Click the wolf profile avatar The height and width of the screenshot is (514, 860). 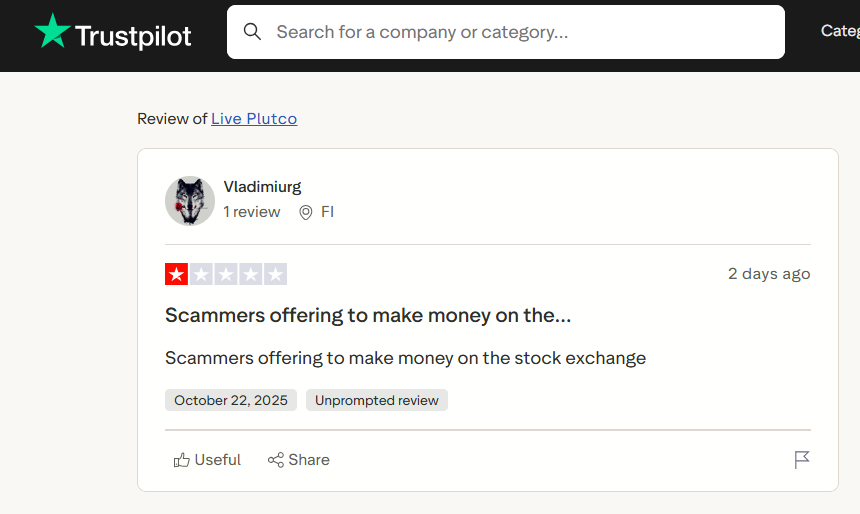(190, 201)
